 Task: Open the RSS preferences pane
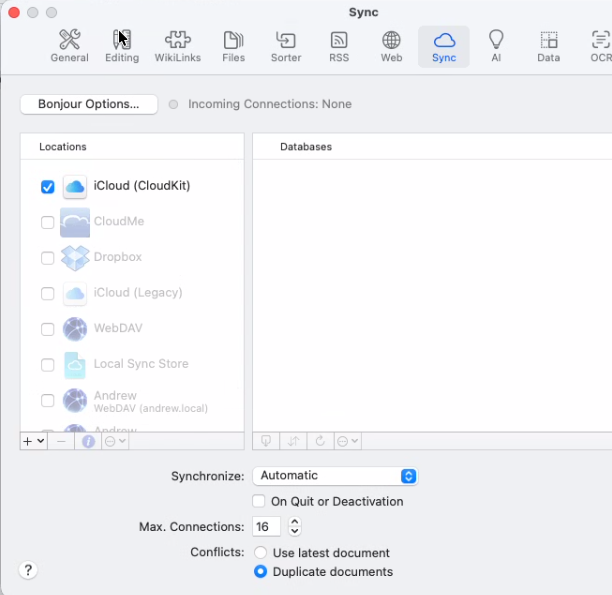click(x=339, y=46)
